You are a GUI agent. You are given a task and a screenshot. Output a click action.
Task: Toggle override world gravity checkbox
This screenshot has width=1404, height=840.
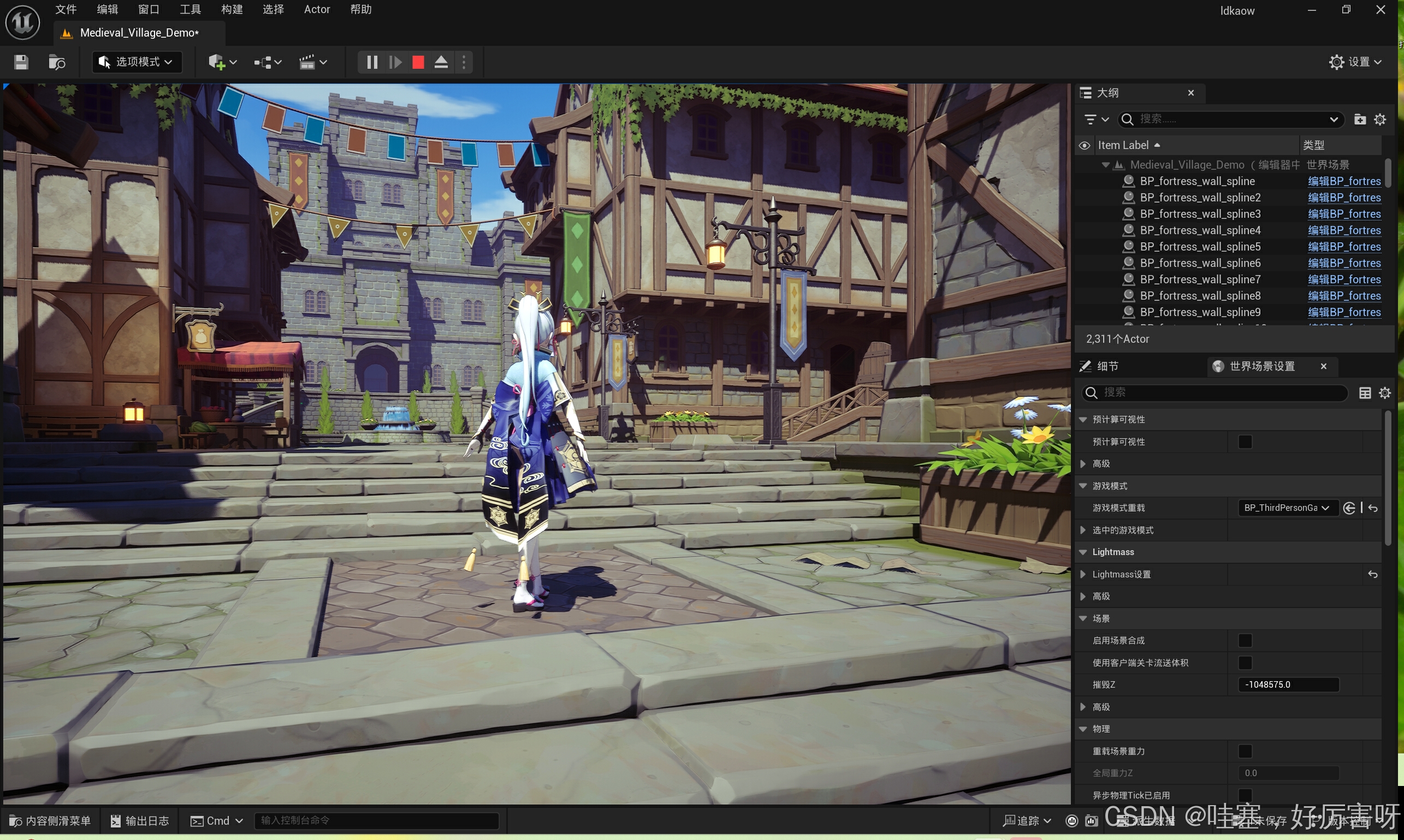pos(1245,751)
